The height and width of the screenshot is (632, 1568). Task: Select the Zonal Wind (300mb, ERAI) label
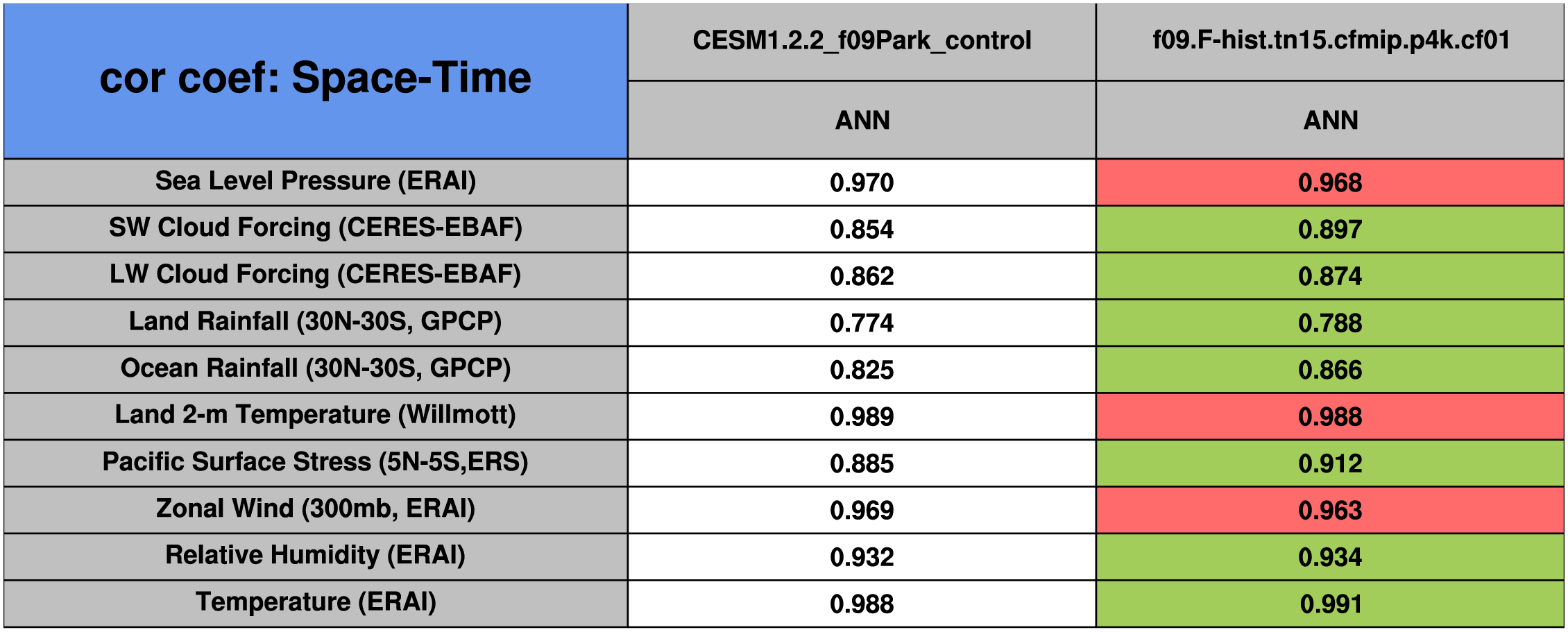click(316, 509)
